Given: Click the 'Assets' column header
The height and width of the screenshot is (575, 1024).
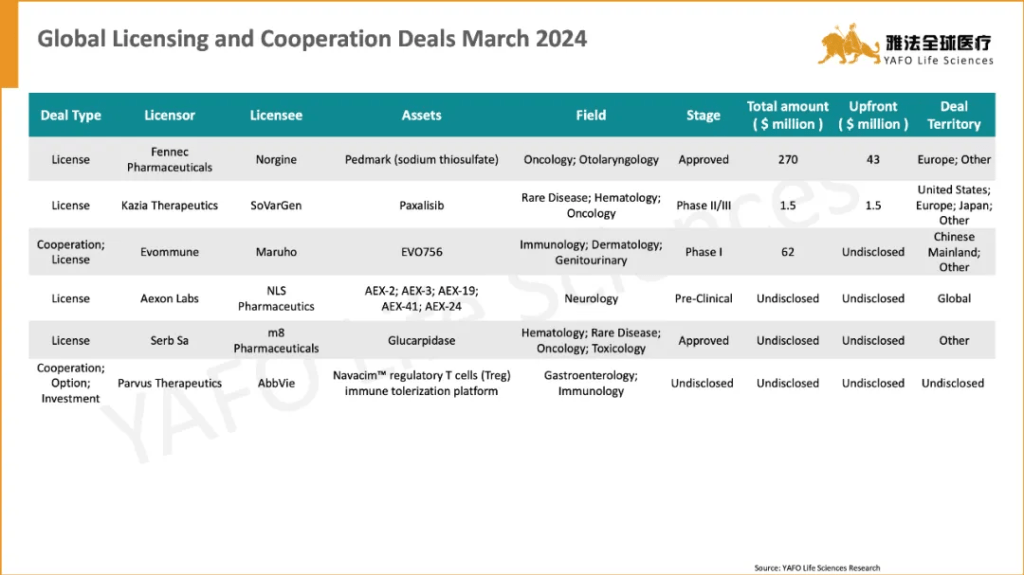Looking at the screenshot, I should (x=421, y=115).
